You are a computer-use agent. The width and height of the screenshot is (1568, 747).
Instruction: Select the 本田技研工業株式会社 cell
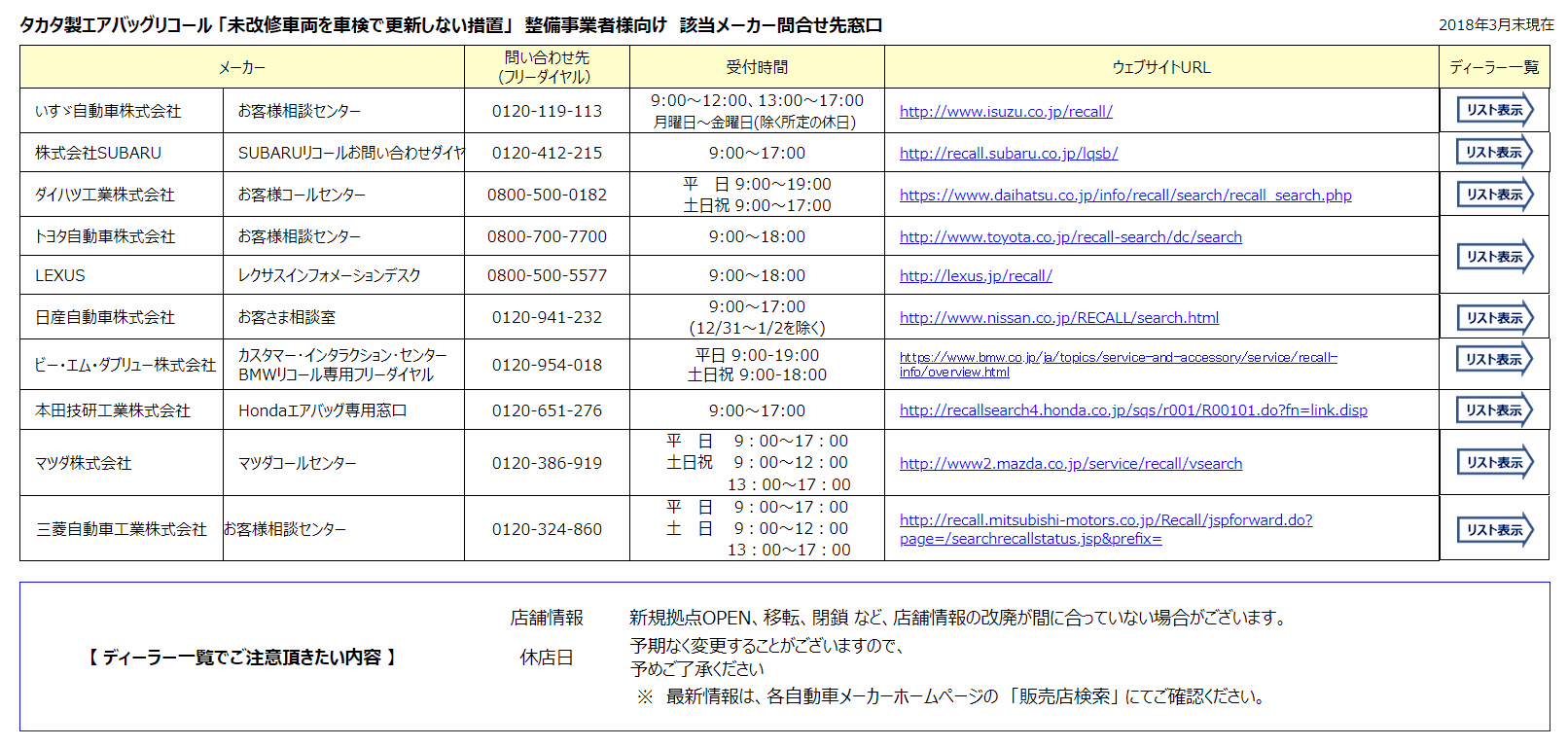tap(122, 410)
